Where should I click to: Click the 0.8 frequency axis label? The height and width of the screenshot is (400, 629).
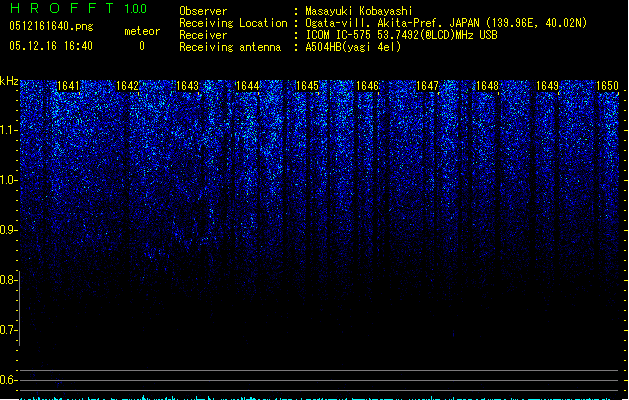pos(9,280)
